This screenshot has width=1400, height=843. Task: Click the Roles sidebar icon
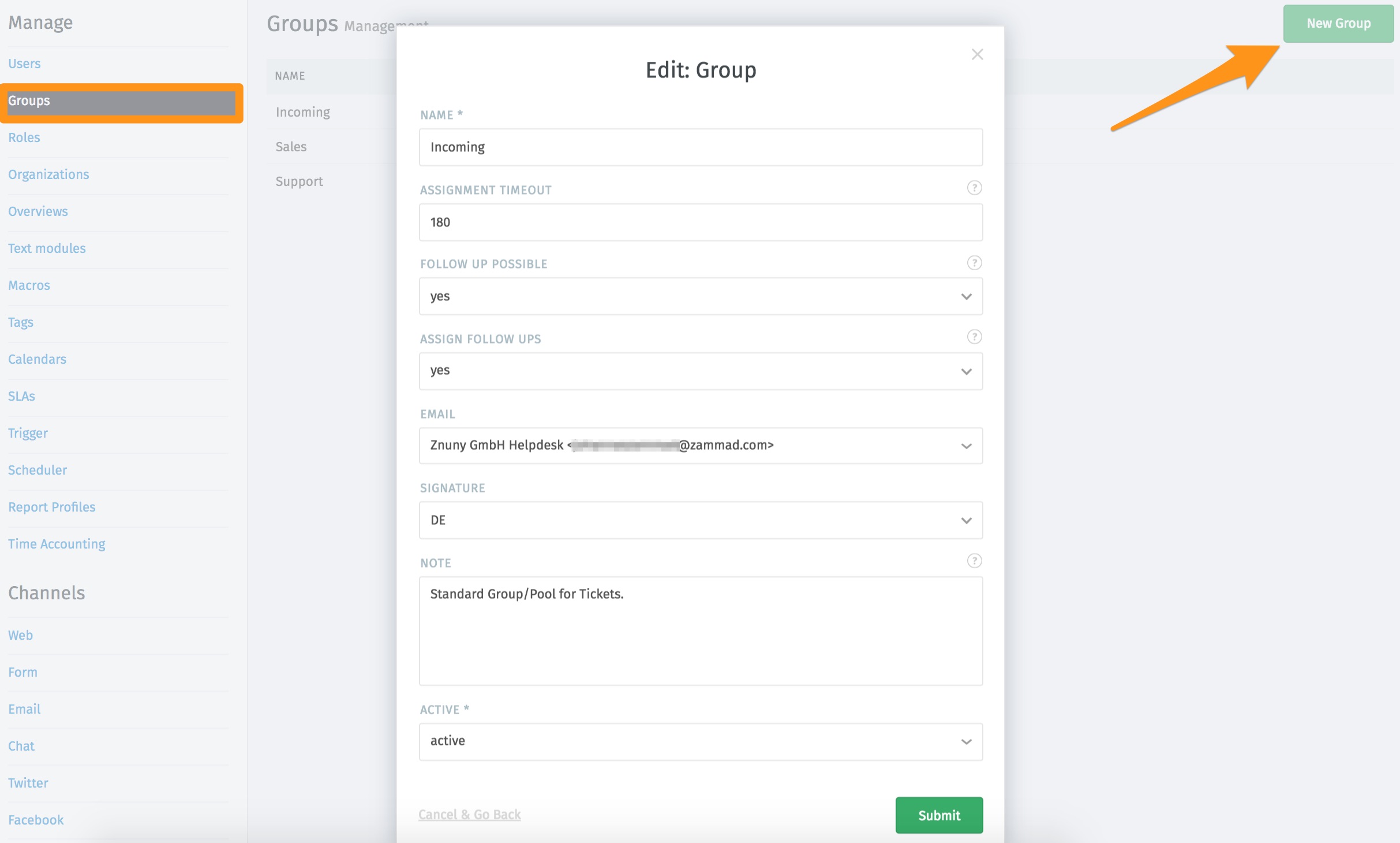(x=24, y=137)
